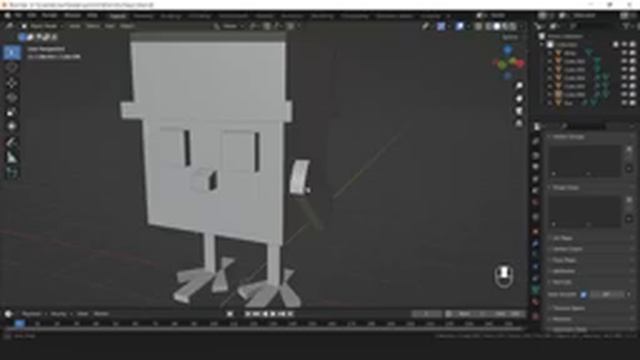Image resolution: width=640 pixels, height=360 pixels.
Task: Switch to Wireframe viewport shading
Action: click(488, 26)
